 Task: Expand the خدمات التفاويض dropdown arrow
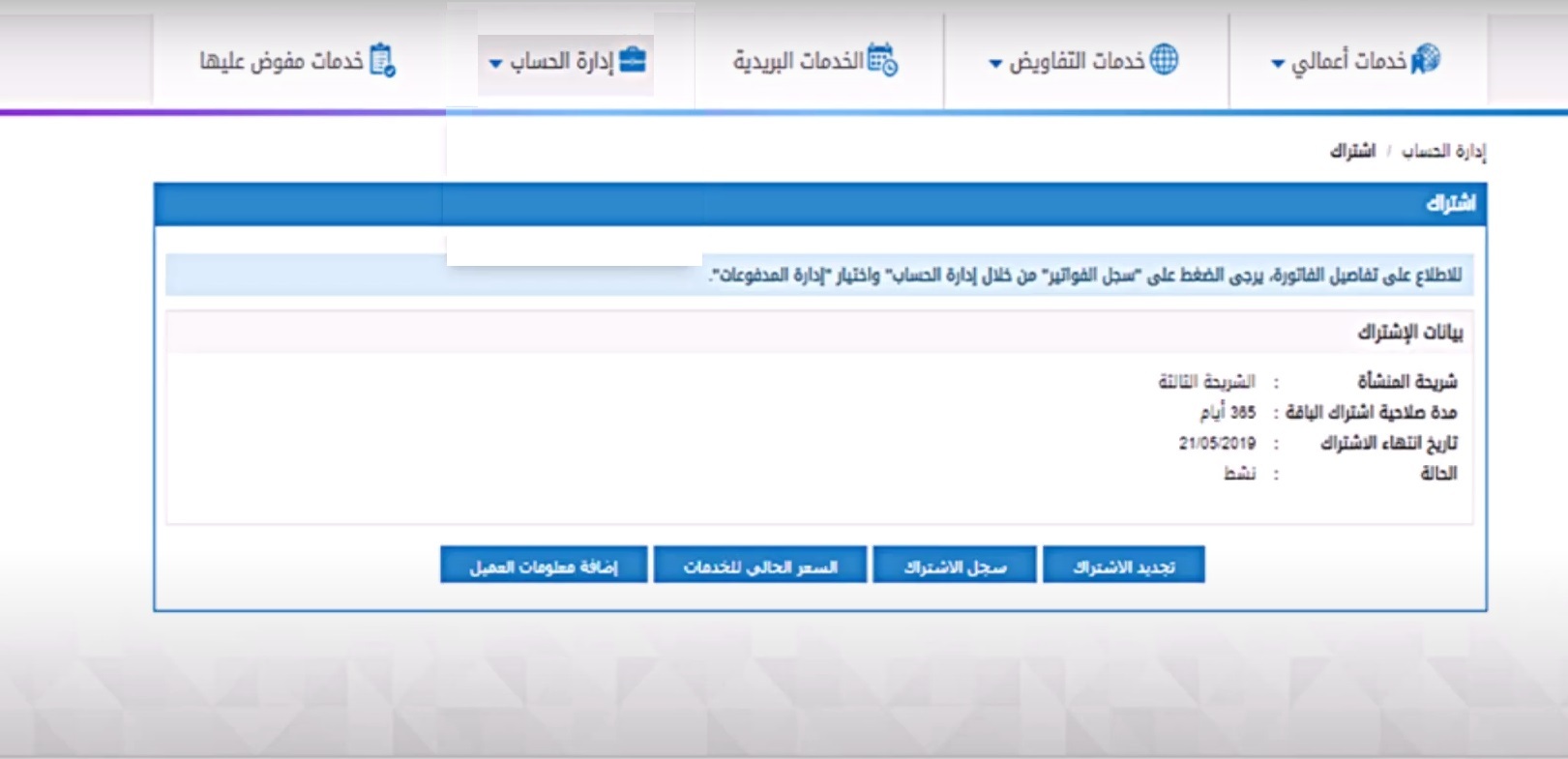(x=995, y=64)
